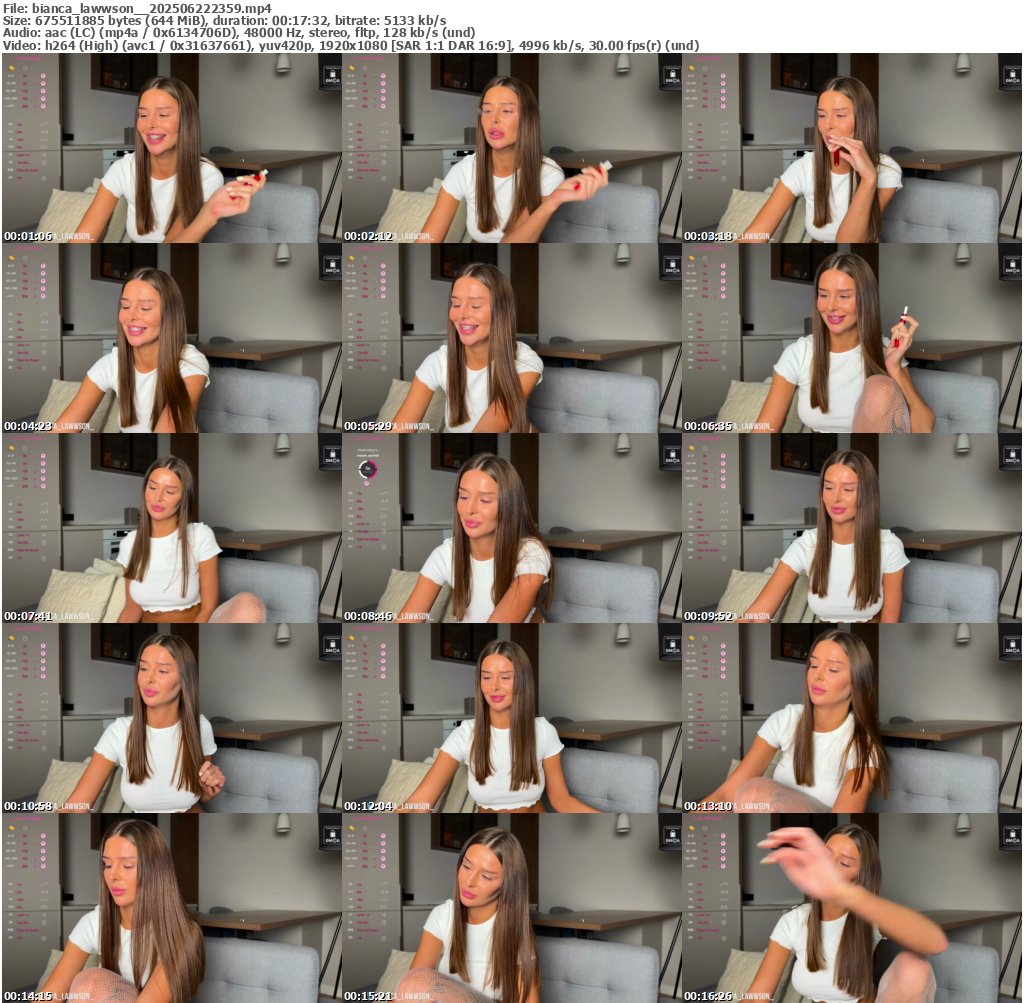Viewport: 1024px width, 1003px height.
Task: Select the frame at 00:15:21
Action: coord(511,908)
